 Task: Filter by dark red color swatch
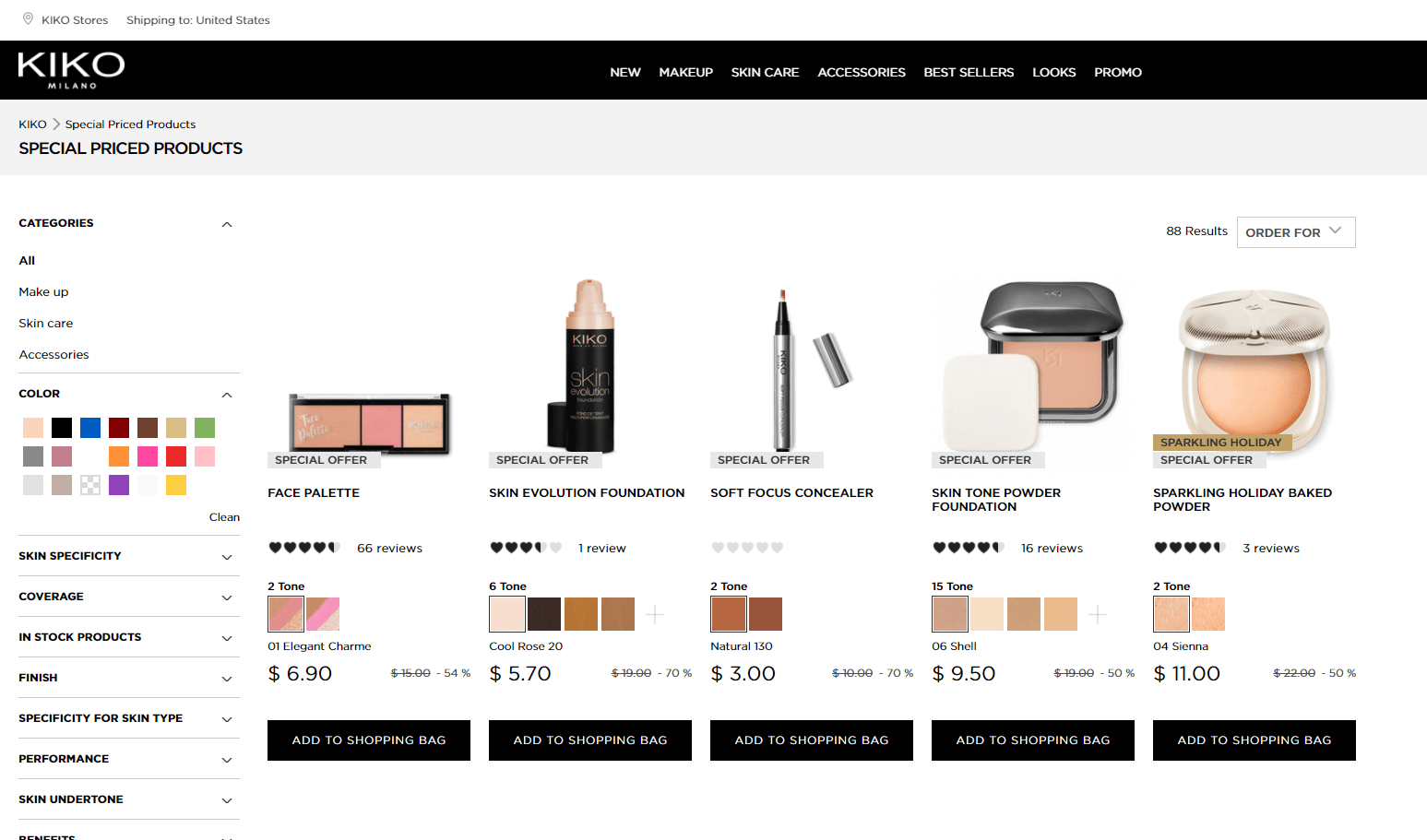tap(119, 428)
